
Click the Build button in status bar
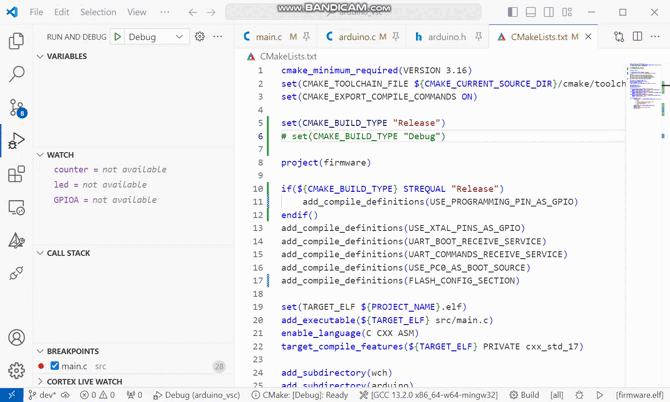click(524, 395)
